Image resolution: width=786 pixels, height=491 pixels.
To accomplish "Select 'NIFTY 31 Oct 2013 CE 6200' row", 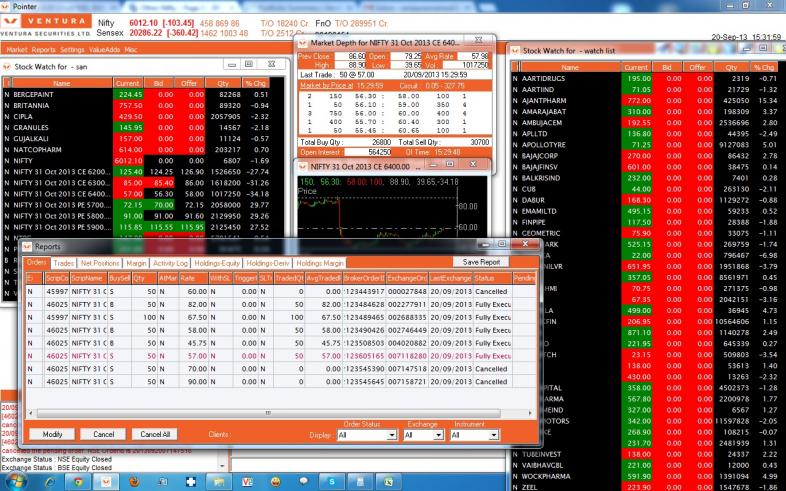I will [136, 172].
